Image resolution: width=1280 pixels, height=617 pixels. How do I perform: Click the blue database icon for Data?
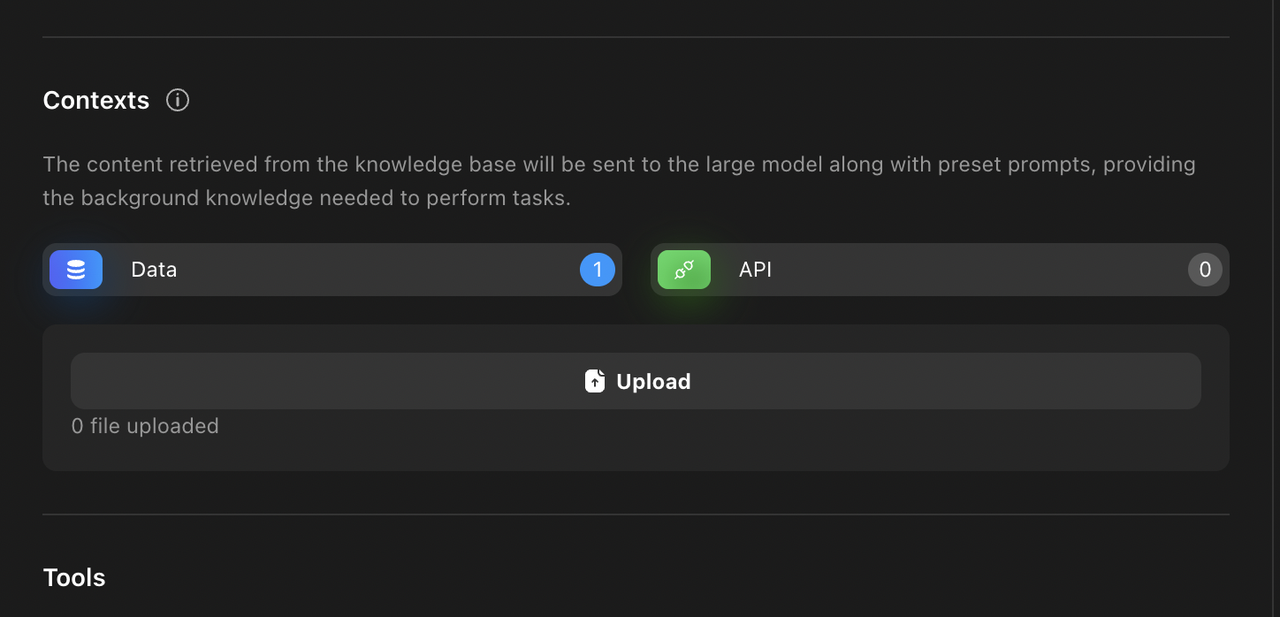tap(76, 270)
